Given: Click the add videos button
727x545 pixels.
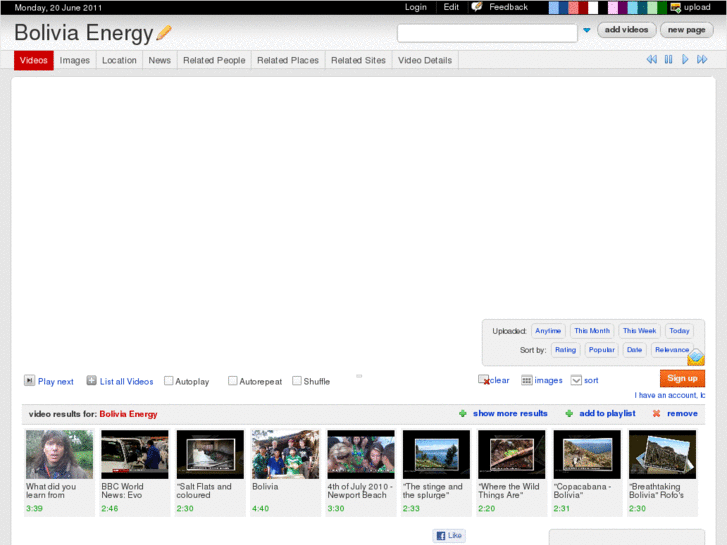Looking at the screenshot, I should 626,30.
